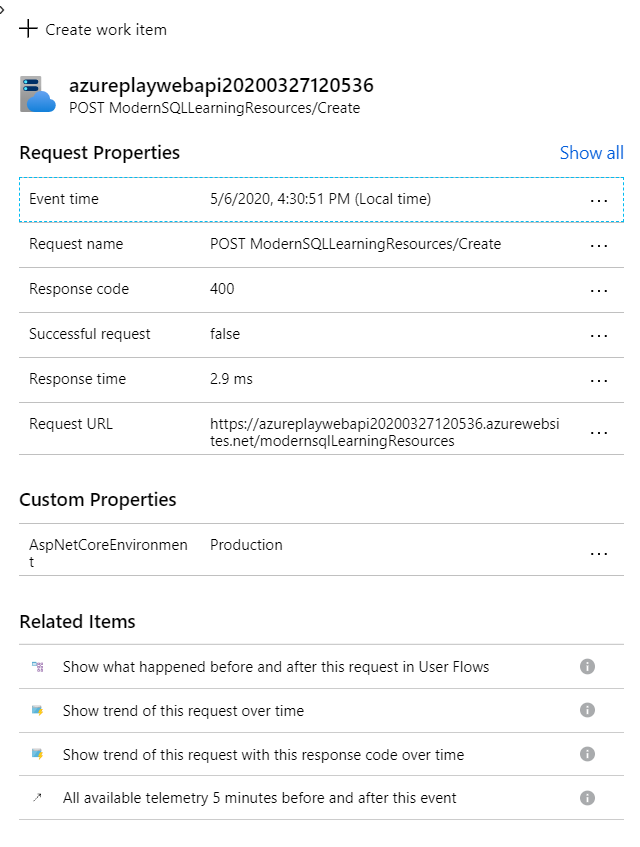This screenshot has height=847, width=640.
Task: Click the User Flows icon in Related Items
Action: tap(38, 666)
